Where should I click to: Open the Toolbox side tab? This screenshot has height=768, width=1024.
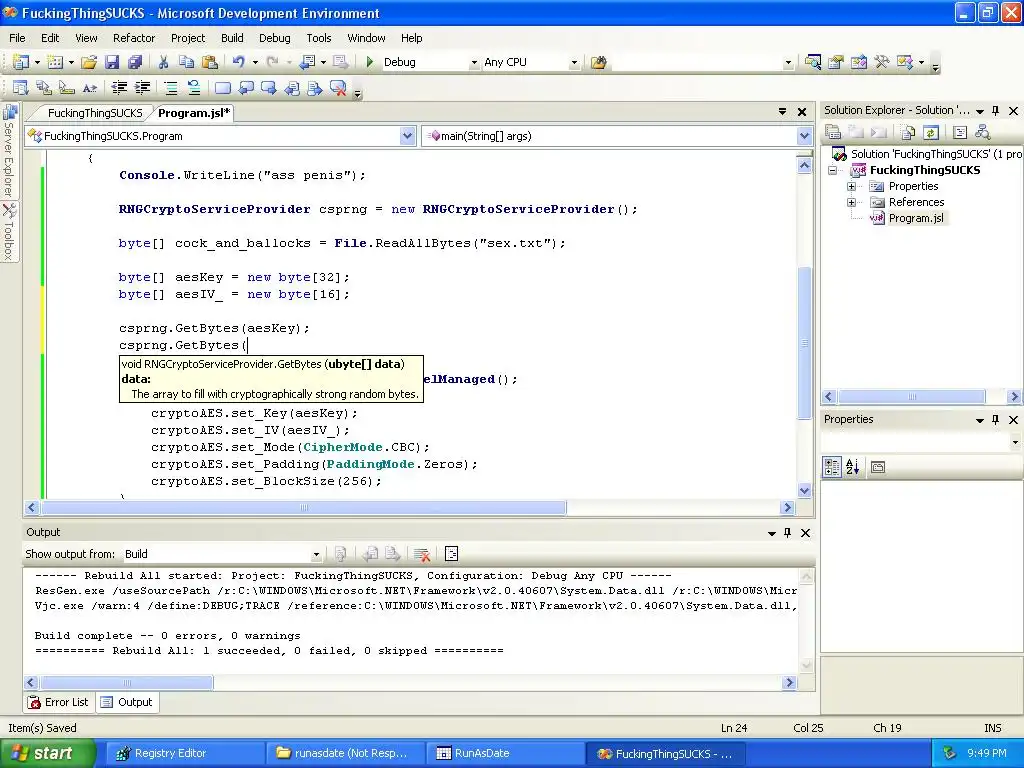(x=8, y=232)
